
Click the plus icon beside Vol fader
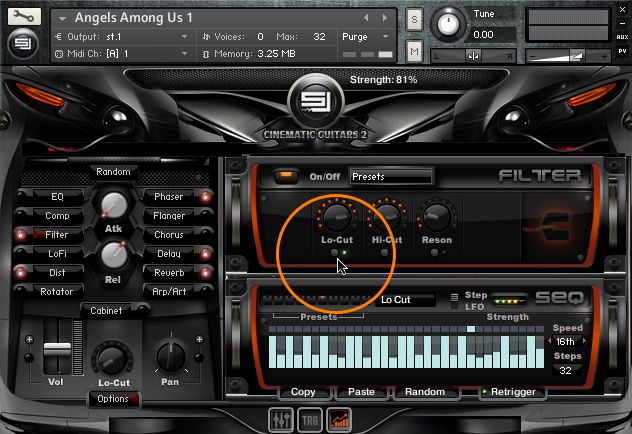pos(29,339)
